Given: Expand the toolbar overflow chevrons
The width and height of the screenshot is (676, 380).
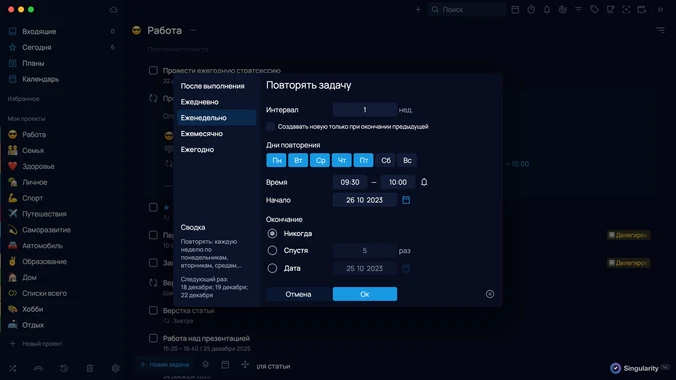Looking at the screenshot, I should tap(660, 9).
